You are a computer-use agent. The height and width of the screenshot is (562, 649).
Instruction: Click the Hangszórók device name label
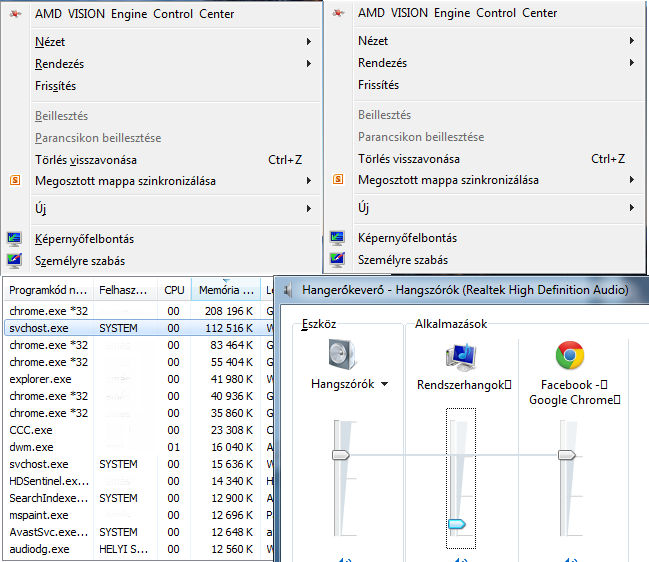pos(342,384)
